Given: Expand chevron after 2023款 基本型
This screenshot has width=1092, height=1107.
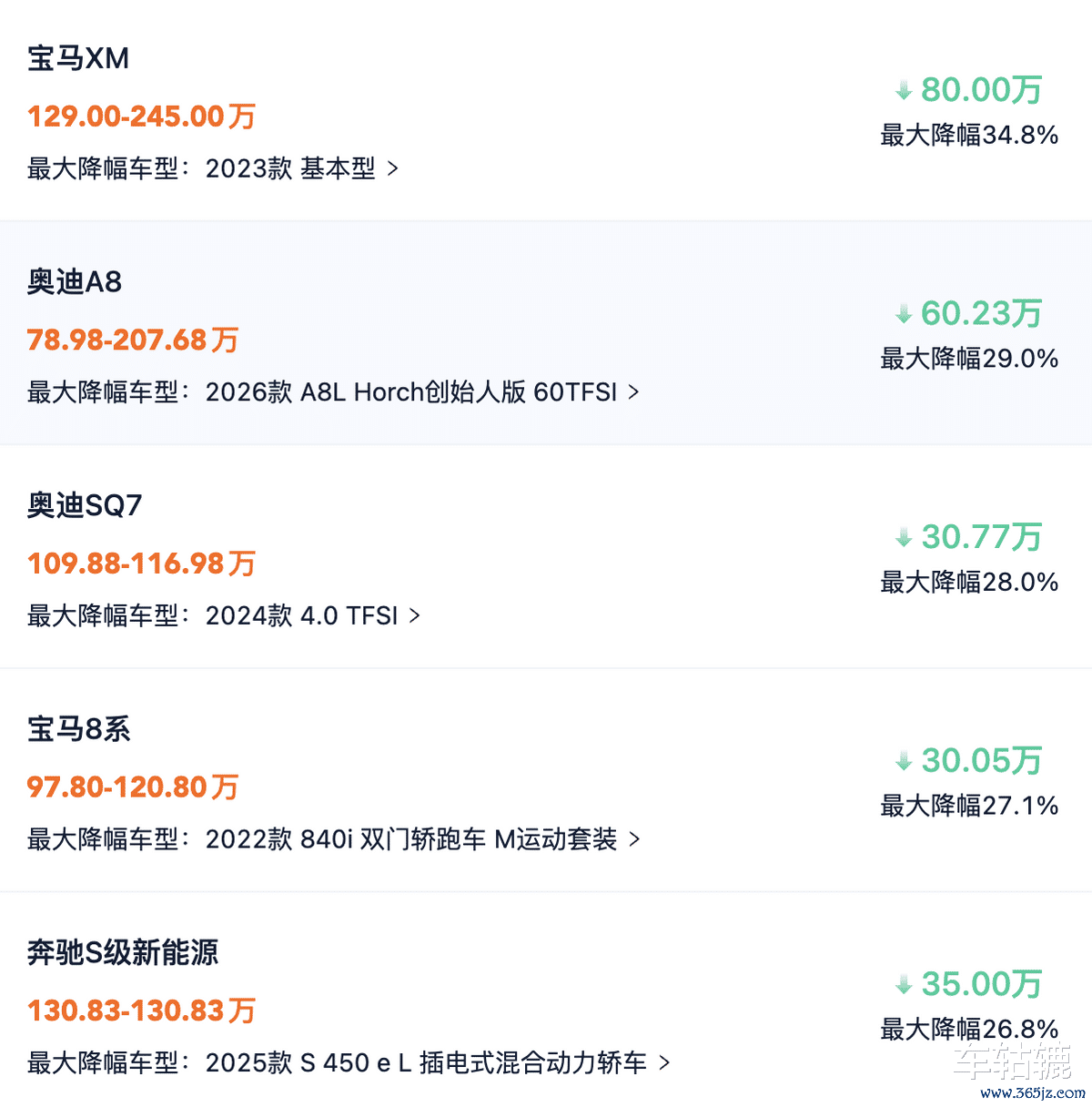Looking at the screenshot, I should 393,168.
